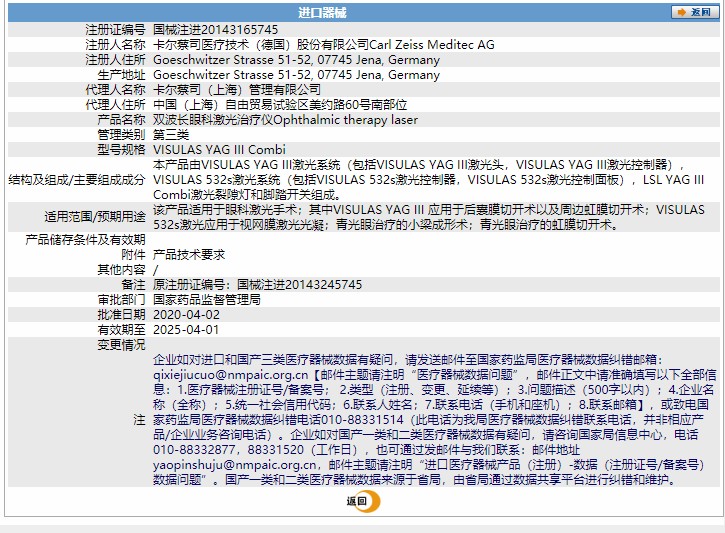
Task: Select approval date 2020-04-02
Action: pos(186,315)
